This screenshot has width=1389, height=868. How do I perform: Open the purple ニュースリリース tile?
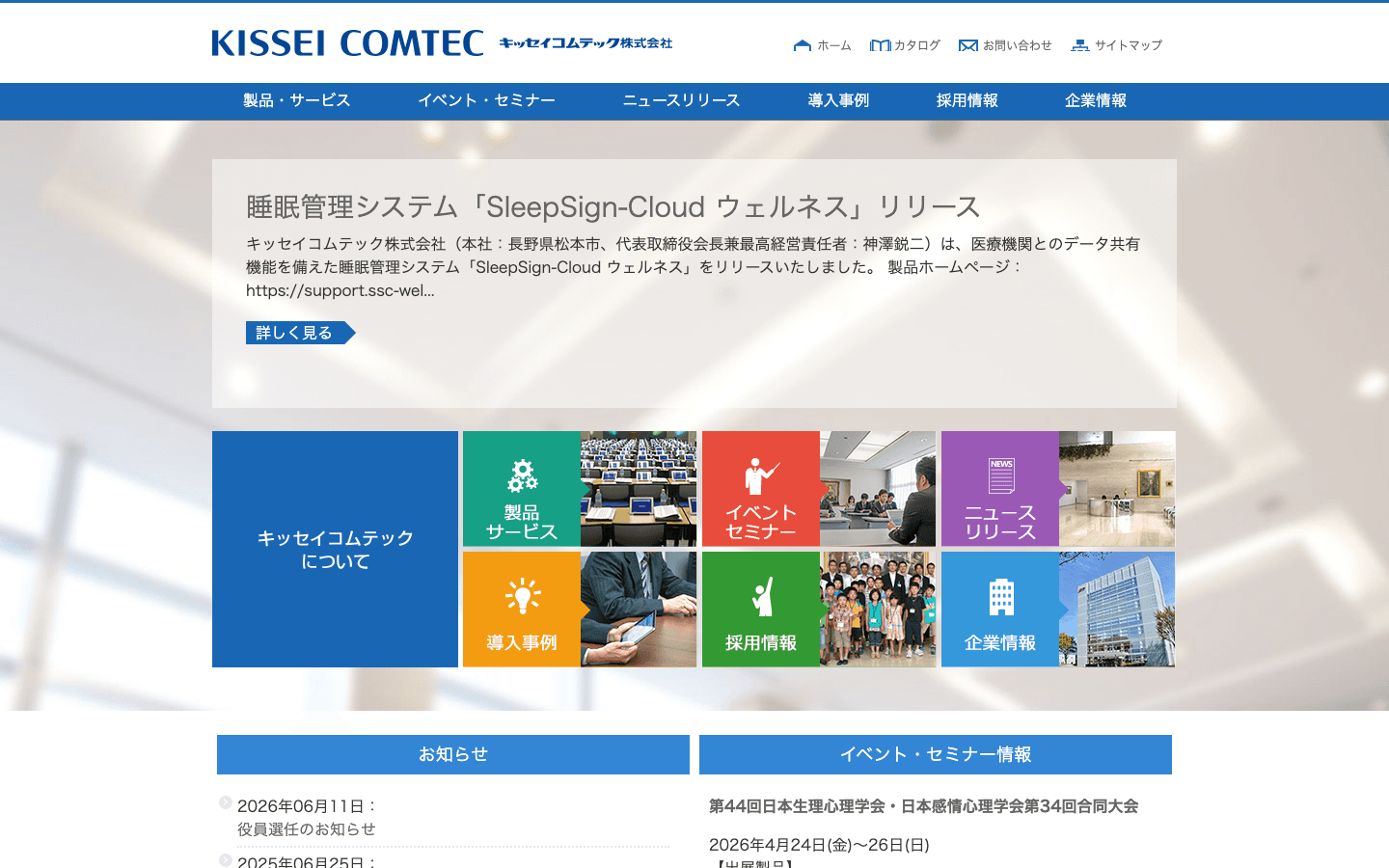tap(1000, 489)
